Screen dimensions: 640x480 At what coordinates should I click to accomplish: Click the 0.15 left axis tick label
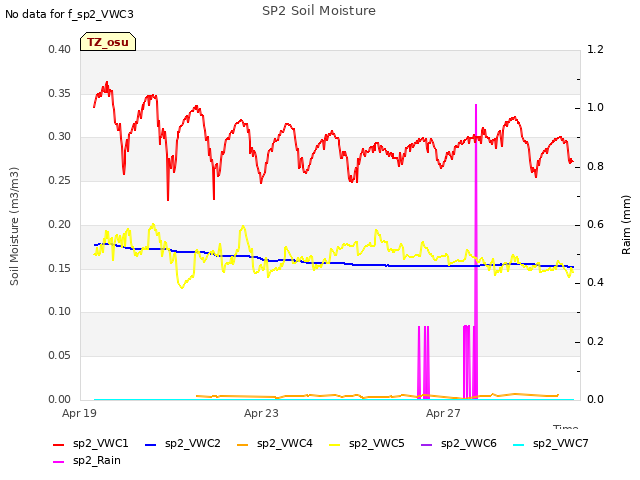coord(60,268)
